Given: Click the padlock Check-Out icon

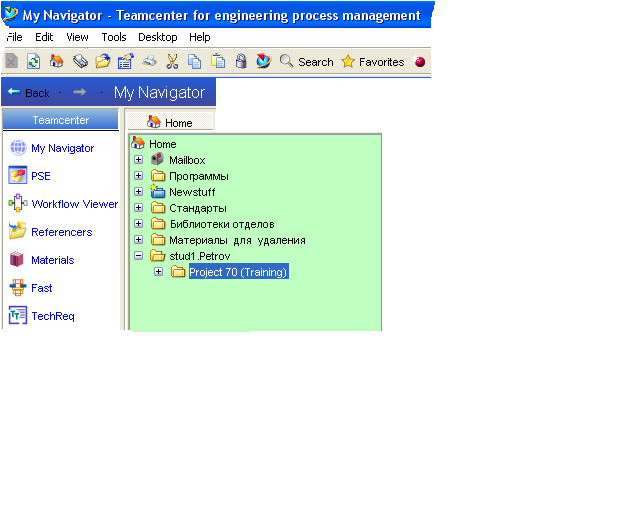Looking at the screenshot, I should (241, 61).
